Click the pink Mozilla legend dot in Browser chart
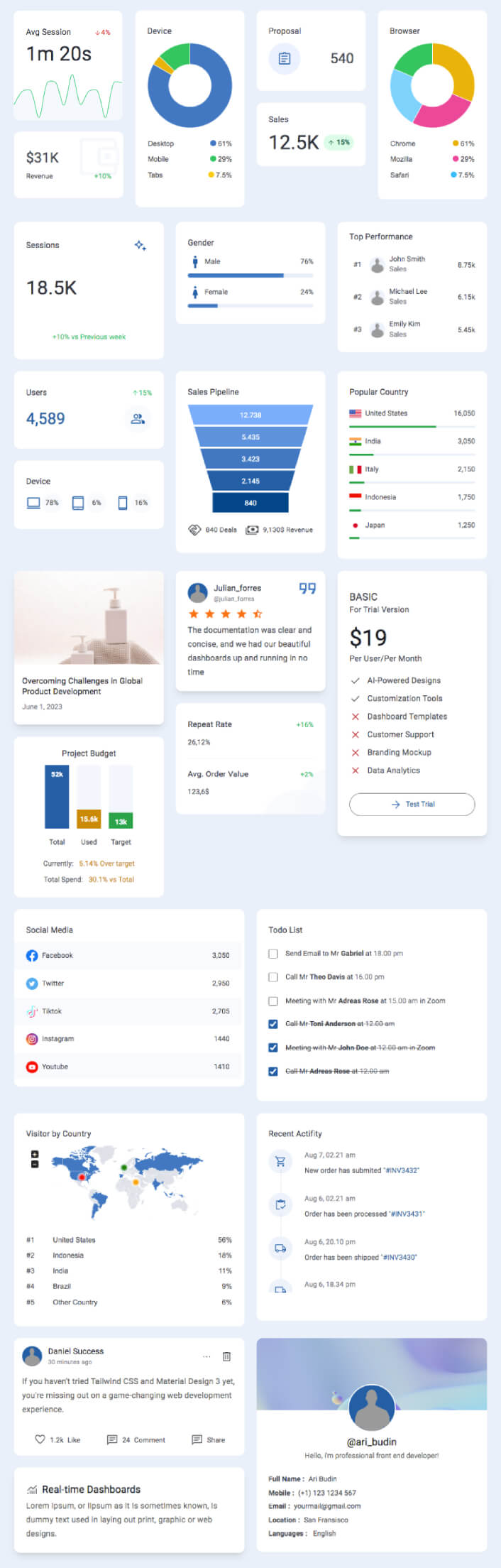 (x=456, y=159)
